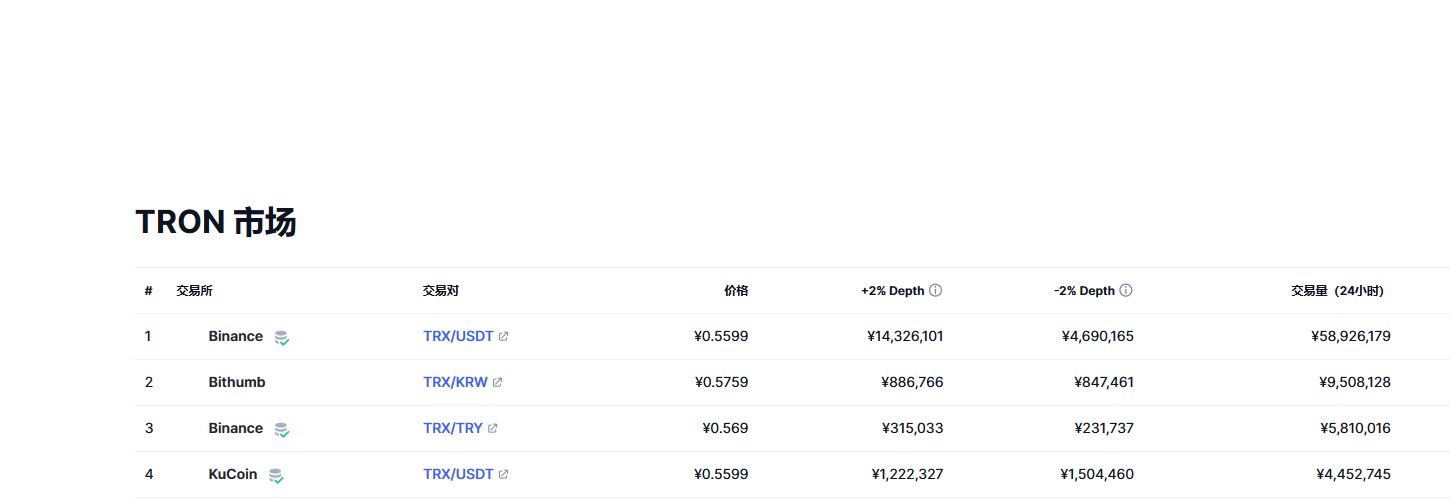Open the TRX/USDT pair on Binance
This screenshot has width=1450, height=500.
[x=458, y=337]
